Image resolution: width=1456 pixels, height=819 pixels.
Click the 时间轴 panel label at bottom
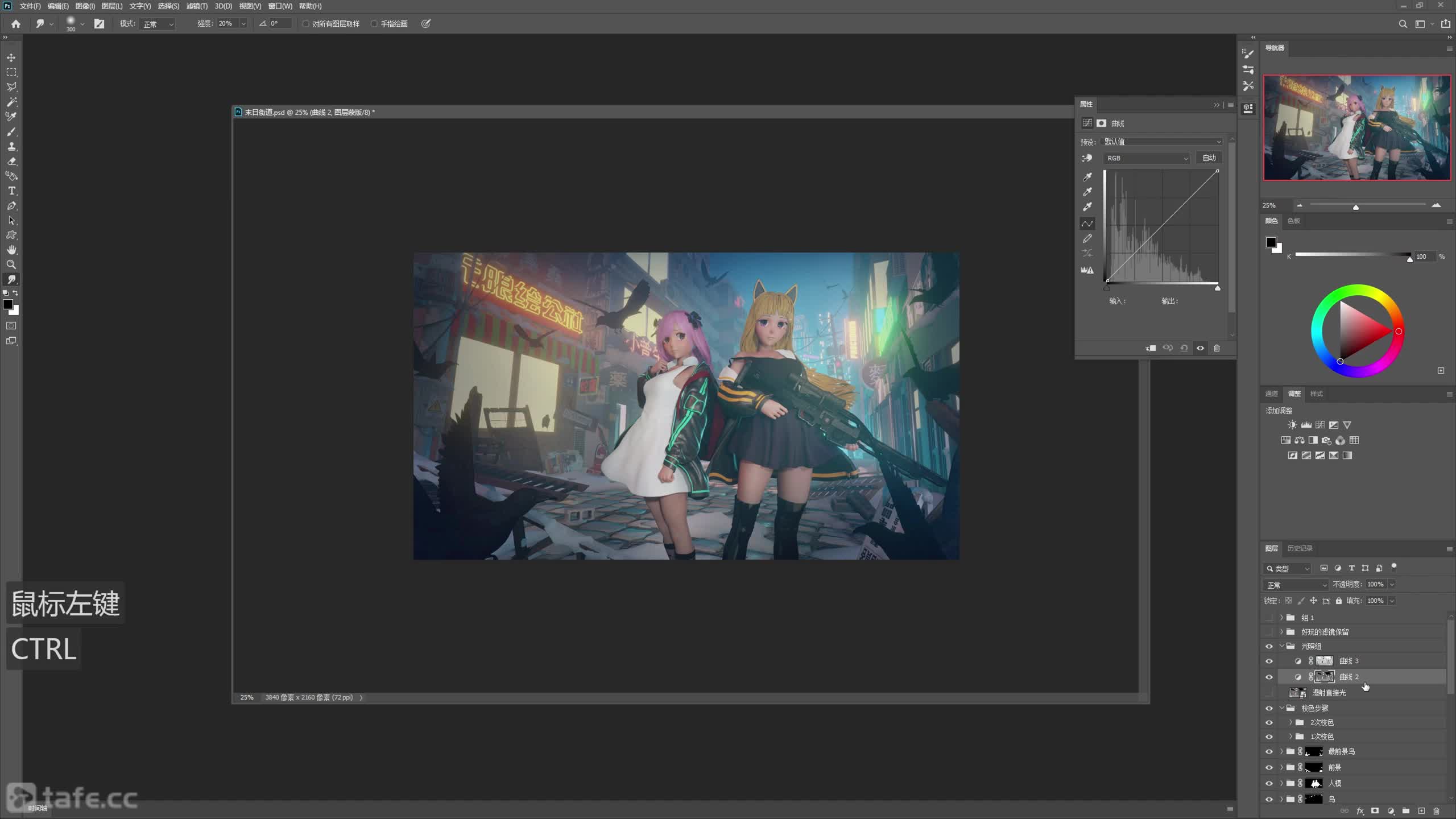[x=38, y=808]
